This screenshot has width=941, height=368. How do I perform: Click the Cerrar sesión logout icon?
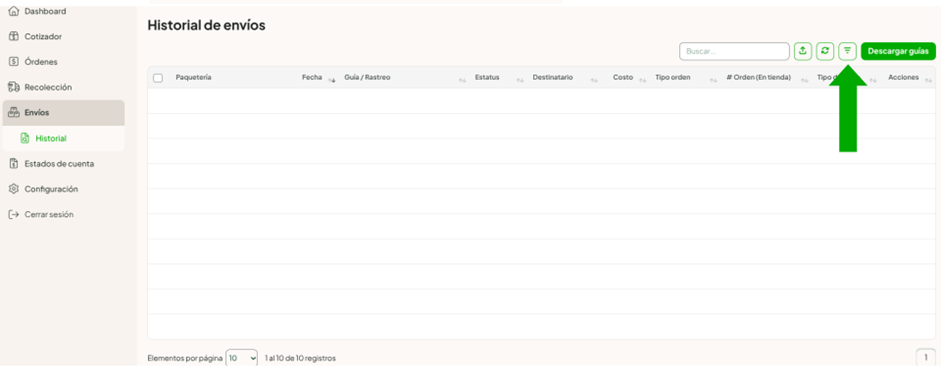click(14, 214)
